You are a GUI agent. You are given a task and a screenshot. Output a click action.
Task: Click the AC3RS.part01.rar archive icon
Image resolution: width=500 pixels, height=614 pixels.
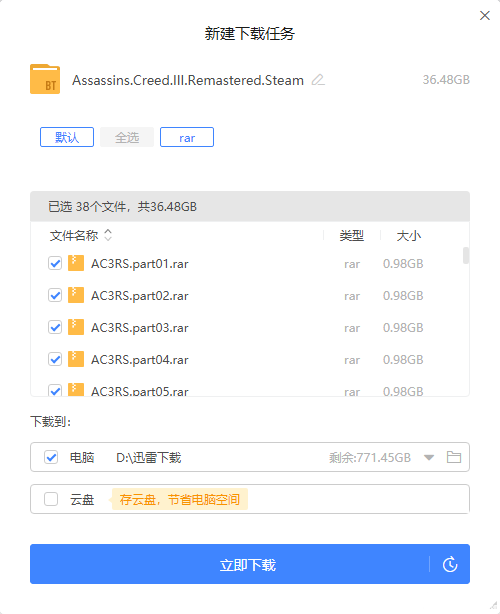pos(76,263)
